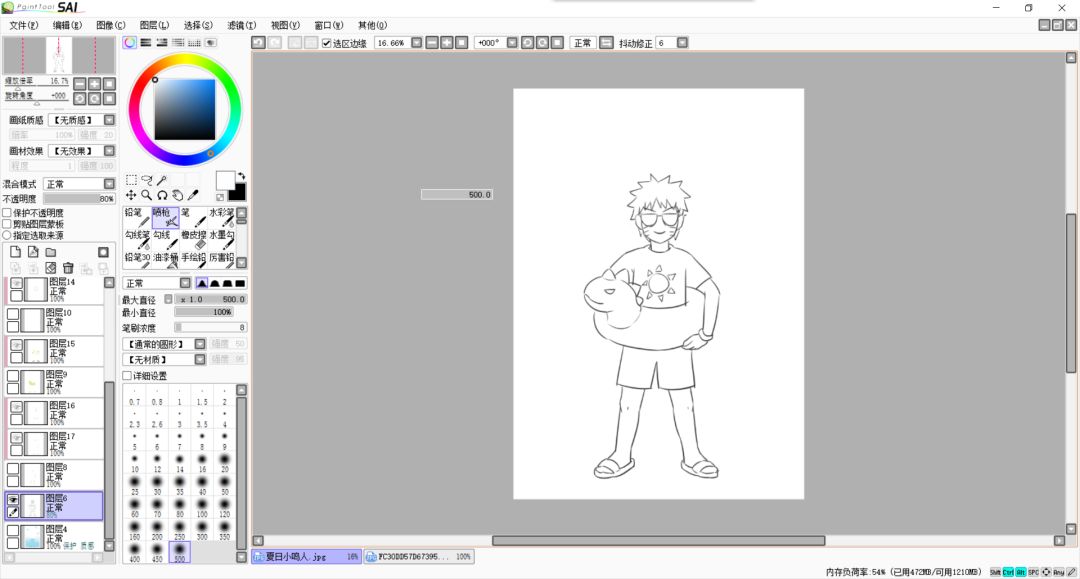Zoom in the canvas in top toolbar
Viewport: 1080px width, 579px height.
[x=447, y=43]
